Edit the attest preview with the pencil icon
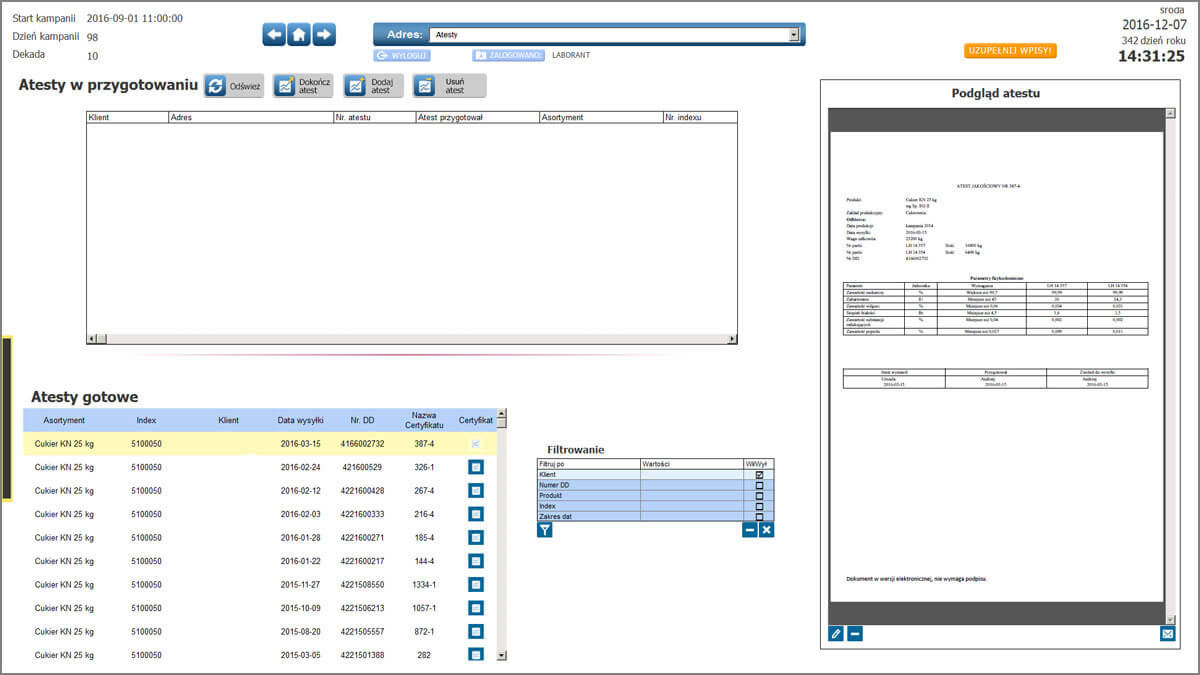This screenshot has height=675, width=1200. 838,633
